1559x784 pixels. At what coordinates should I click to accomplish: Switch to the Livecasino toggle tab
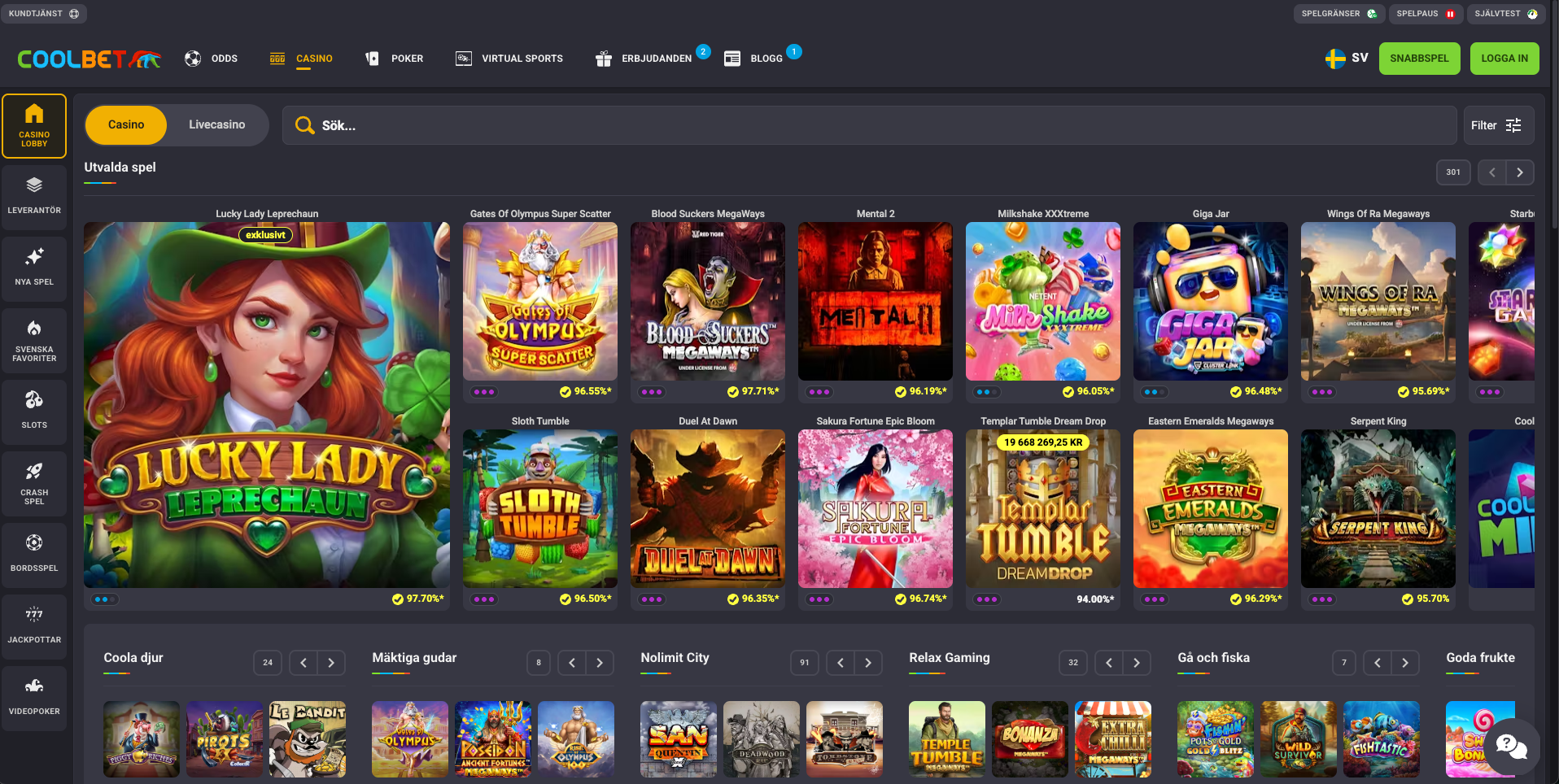[217, 125]
